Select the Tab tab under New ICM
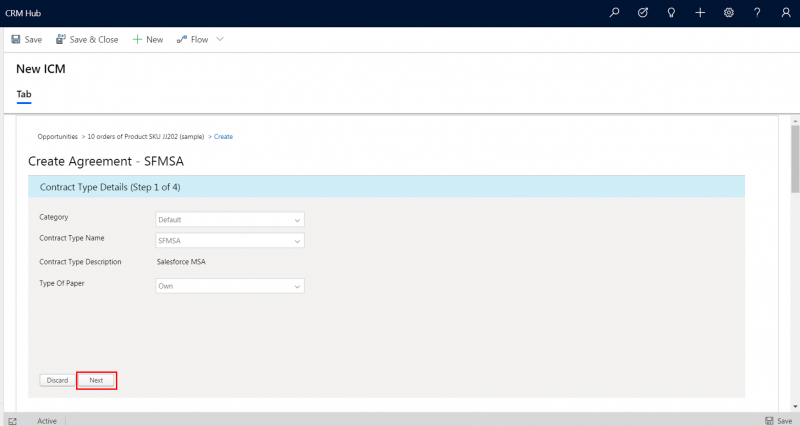Screen dimensions: 800x426 24,94
